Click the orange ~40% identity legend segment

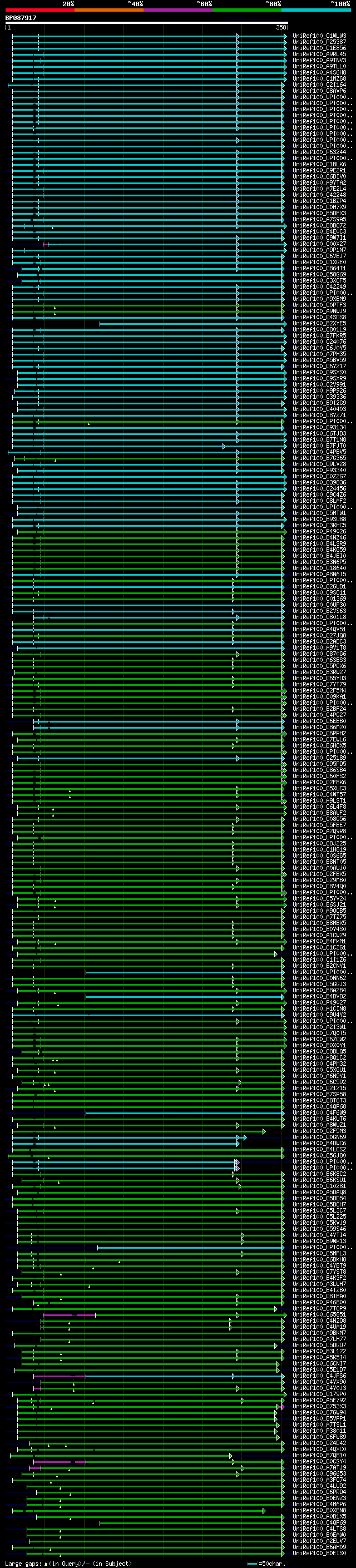point(109,10)
